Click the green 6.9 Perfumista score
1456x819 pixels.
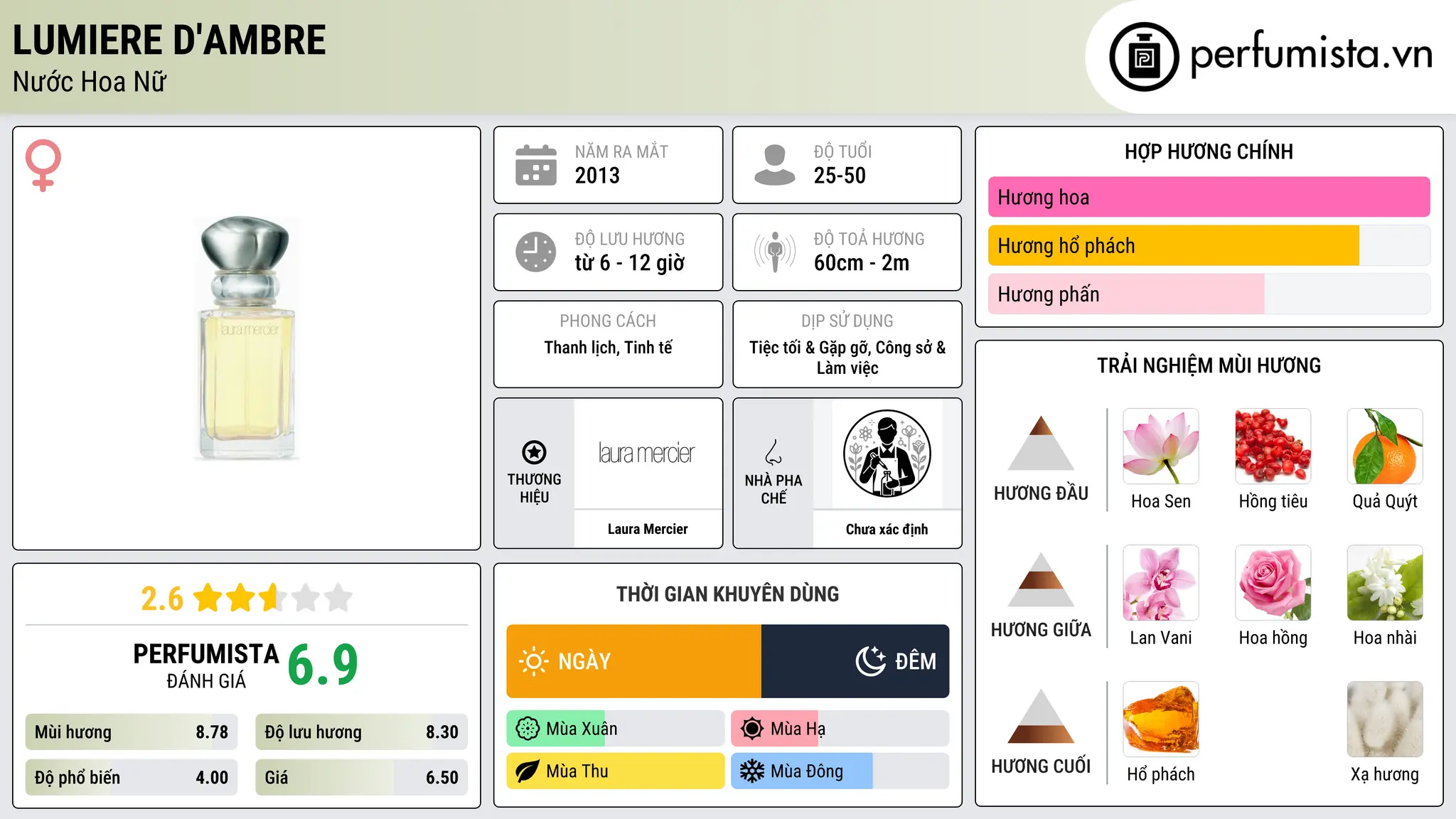tap(323, 664)
